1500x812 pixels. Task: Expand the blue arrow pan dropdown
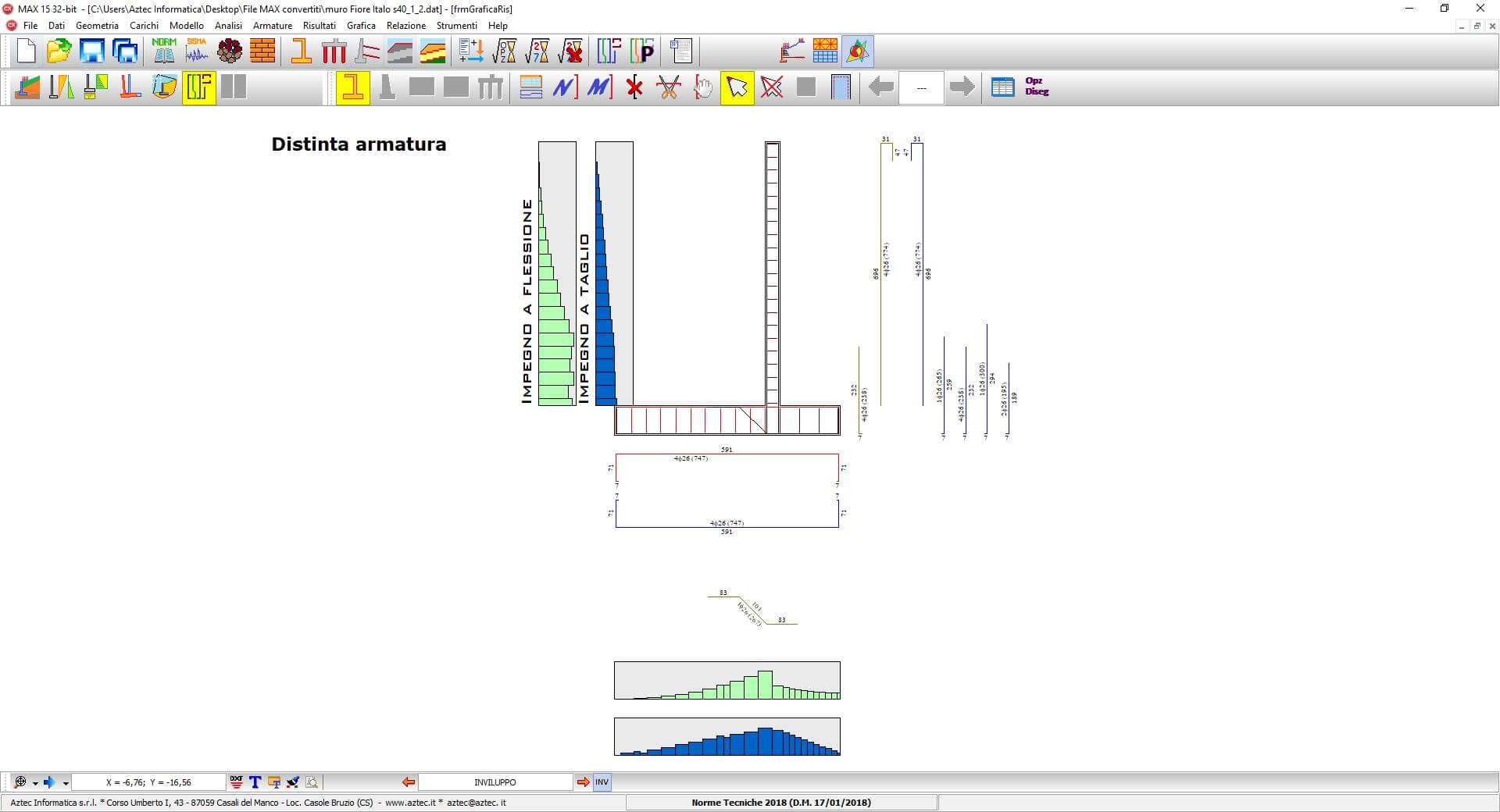[66, 783]
